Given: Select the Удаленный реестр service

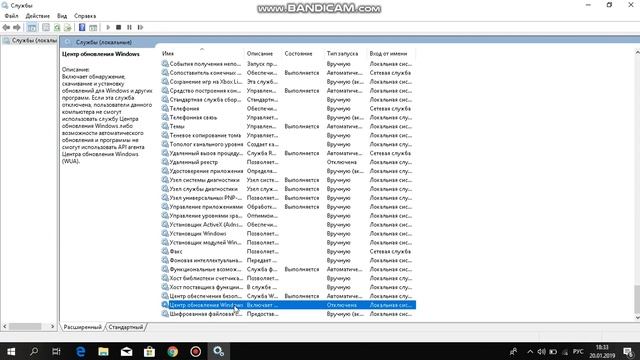Looking at the screenshot, I should click(288, 162).
